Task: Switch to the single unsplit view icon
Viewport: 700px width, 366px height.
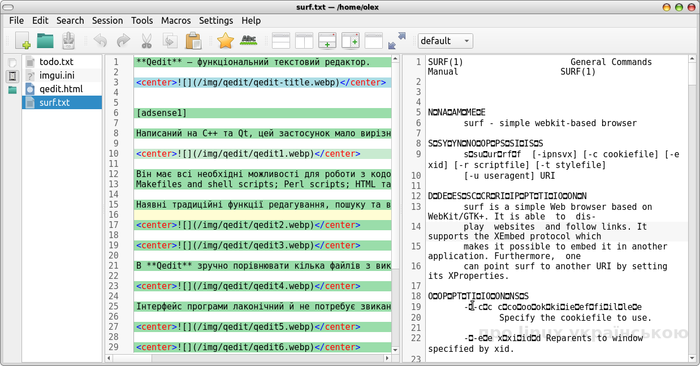Action: [374, 41]
